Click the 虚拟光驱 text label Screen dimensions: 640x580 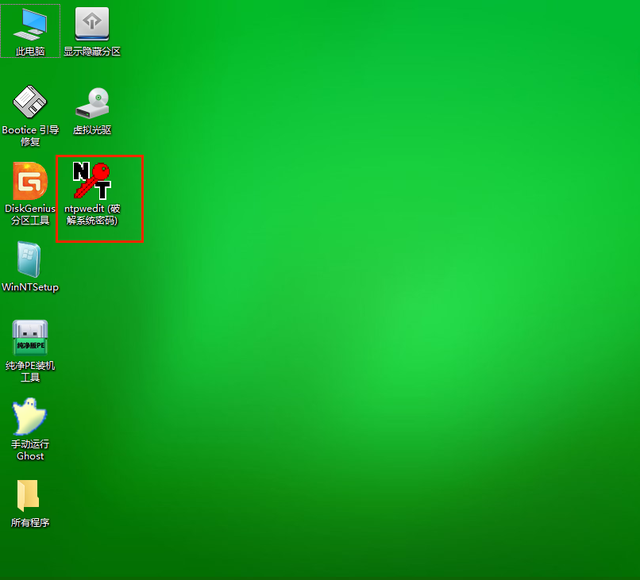(x=92, y=130)
